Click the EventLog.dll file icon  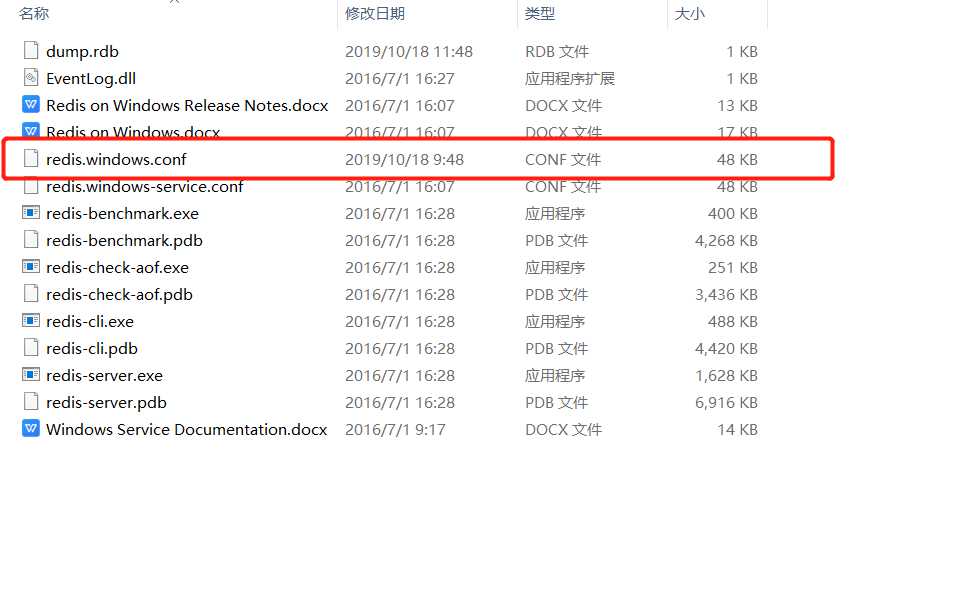click(30, 78)
